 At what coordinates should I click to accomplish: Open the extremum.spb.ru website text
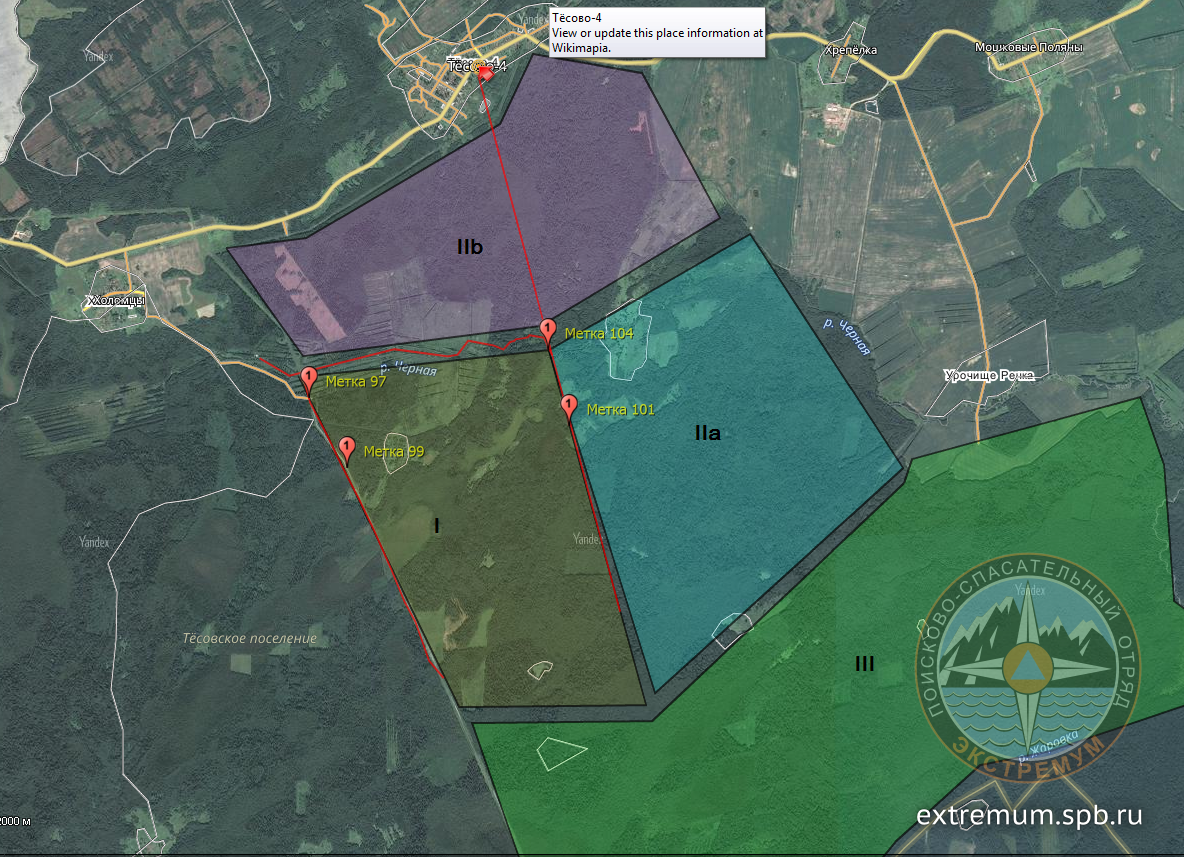click(1029, 815)
